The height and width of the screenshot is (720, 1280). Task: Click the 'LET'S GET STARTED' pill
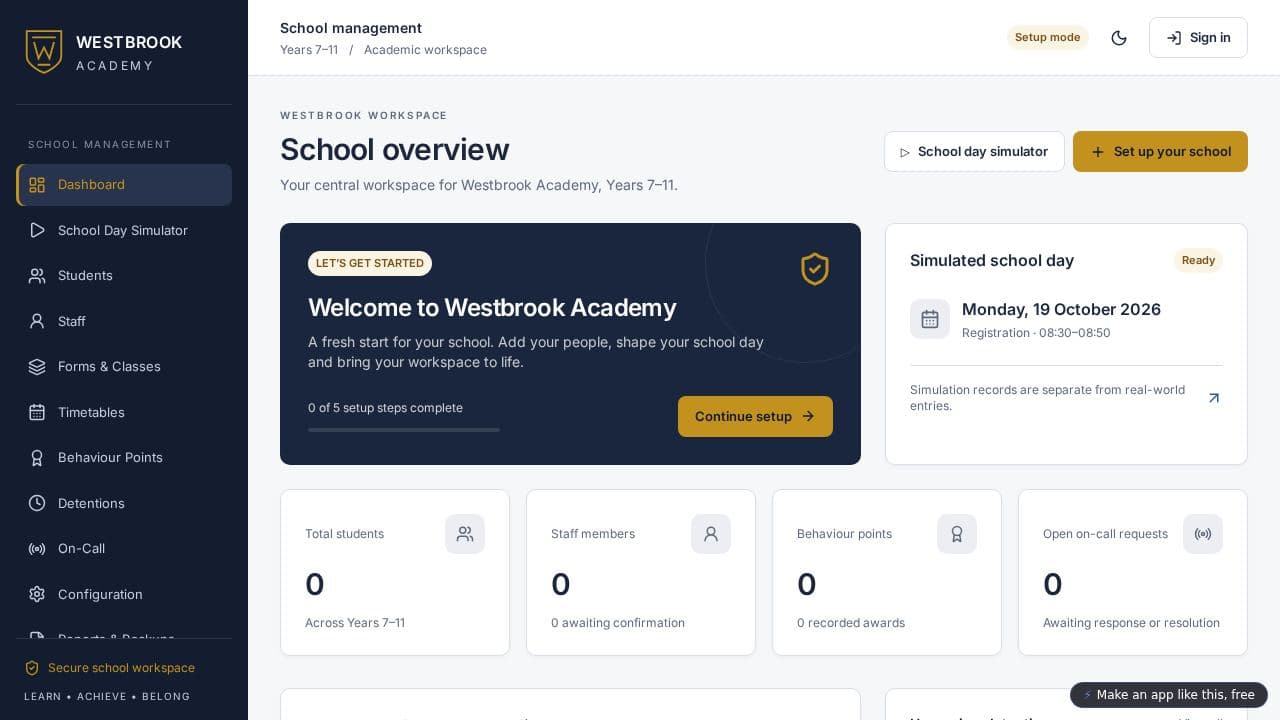[370, 263]
